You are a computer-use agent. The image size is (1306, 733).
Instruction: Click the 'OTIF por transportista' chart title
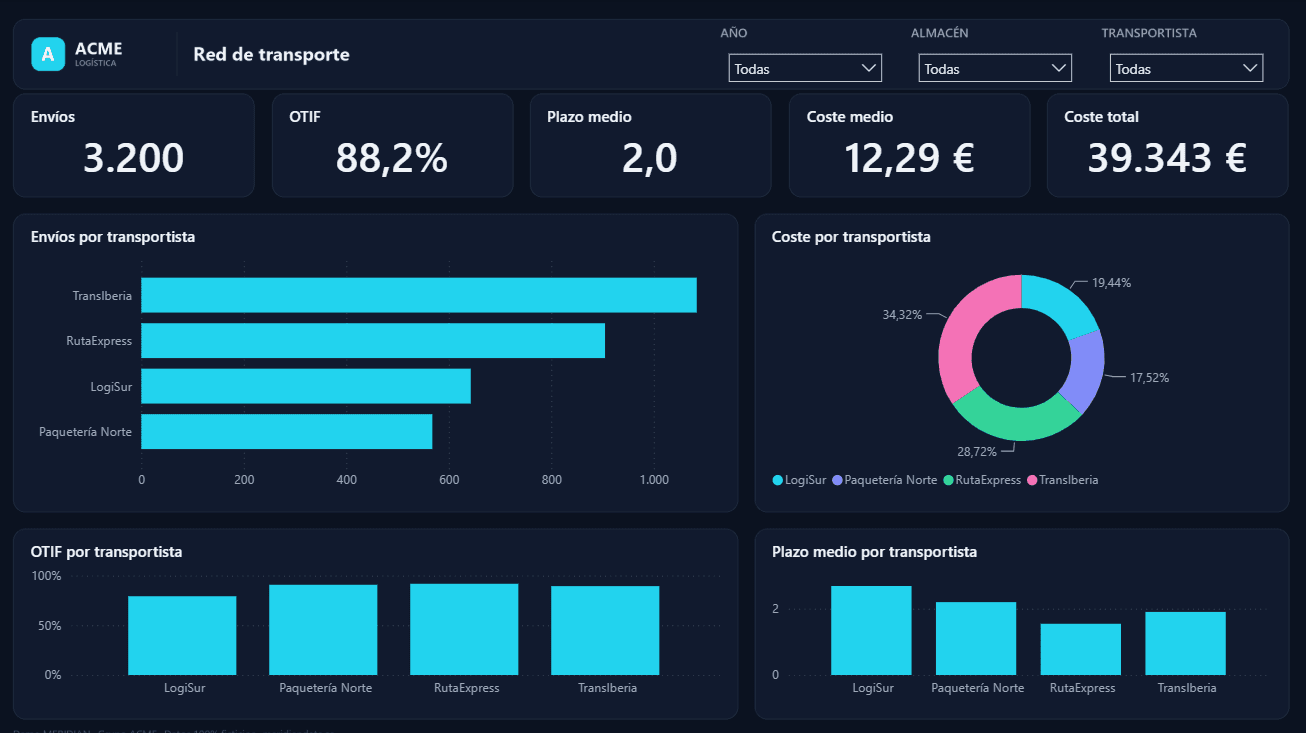point(106,552)
